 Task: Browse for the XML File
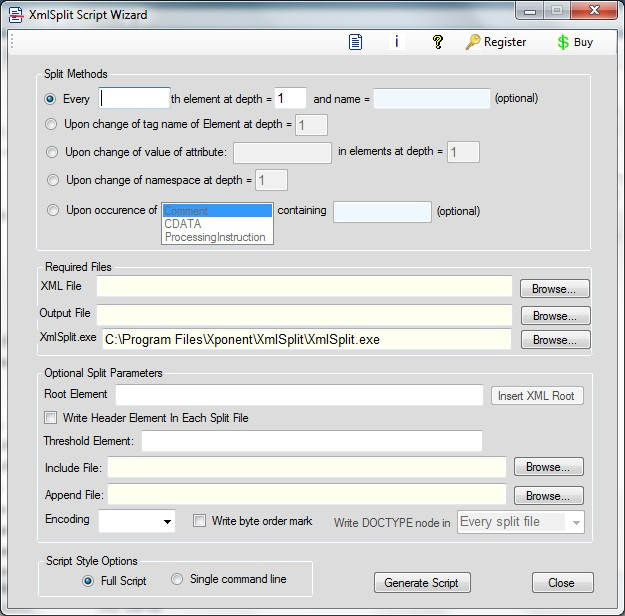click(554, 288)
